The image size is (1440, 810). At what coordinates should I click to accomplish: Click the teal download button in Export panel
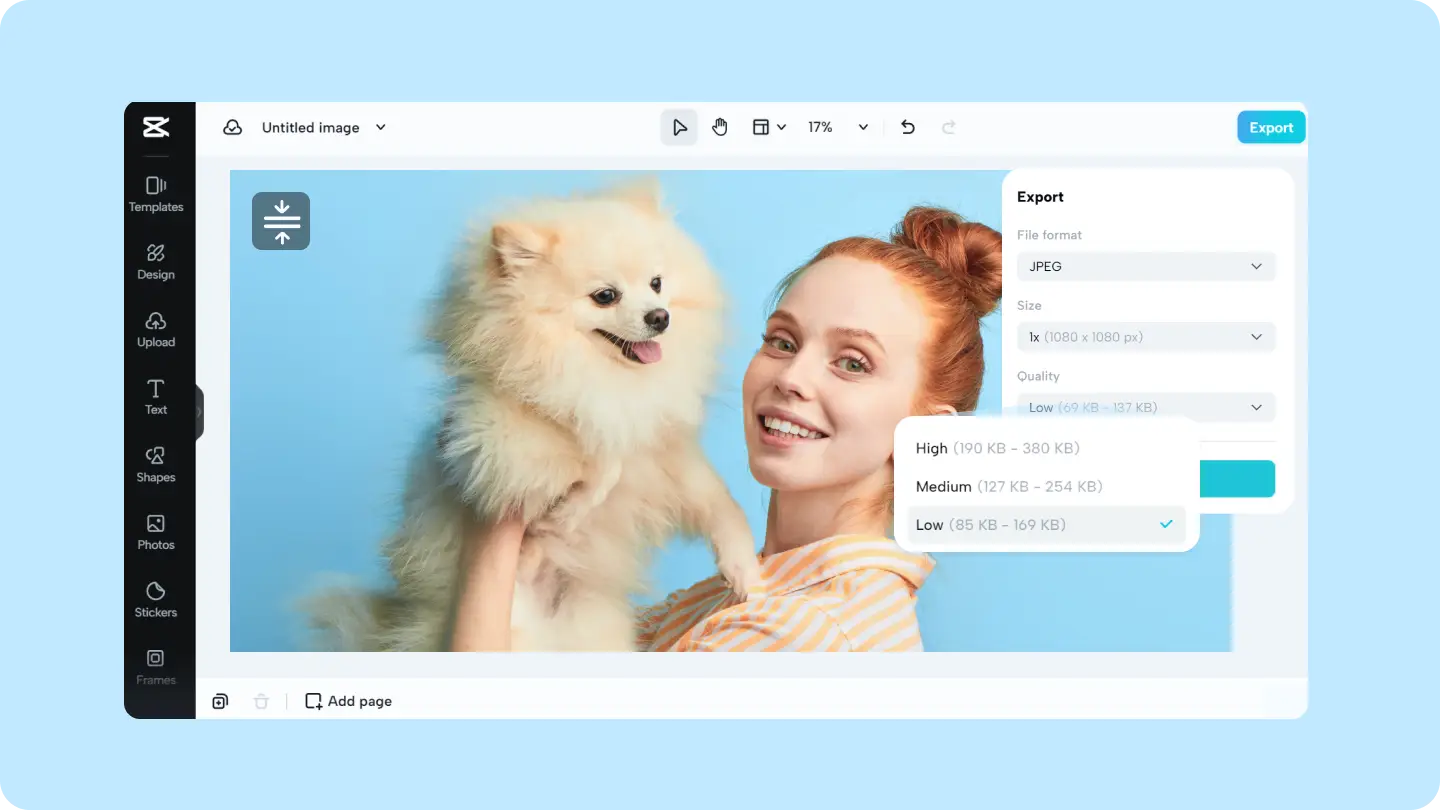1236,478
